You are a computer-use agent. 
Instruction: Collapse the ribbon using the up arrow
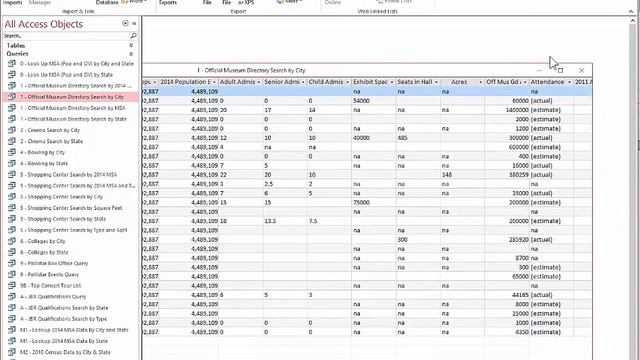pos(631,11)
